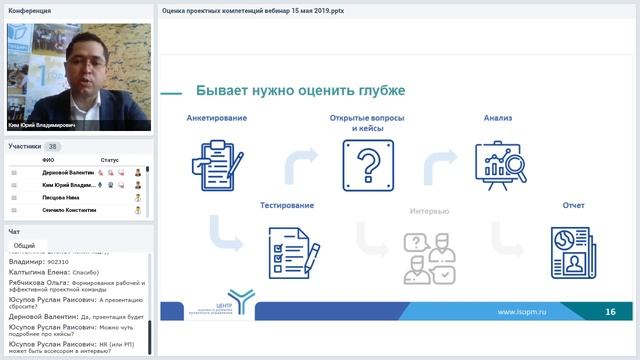
Task: Select participant name Сенчило Константин
Action: 69,210
